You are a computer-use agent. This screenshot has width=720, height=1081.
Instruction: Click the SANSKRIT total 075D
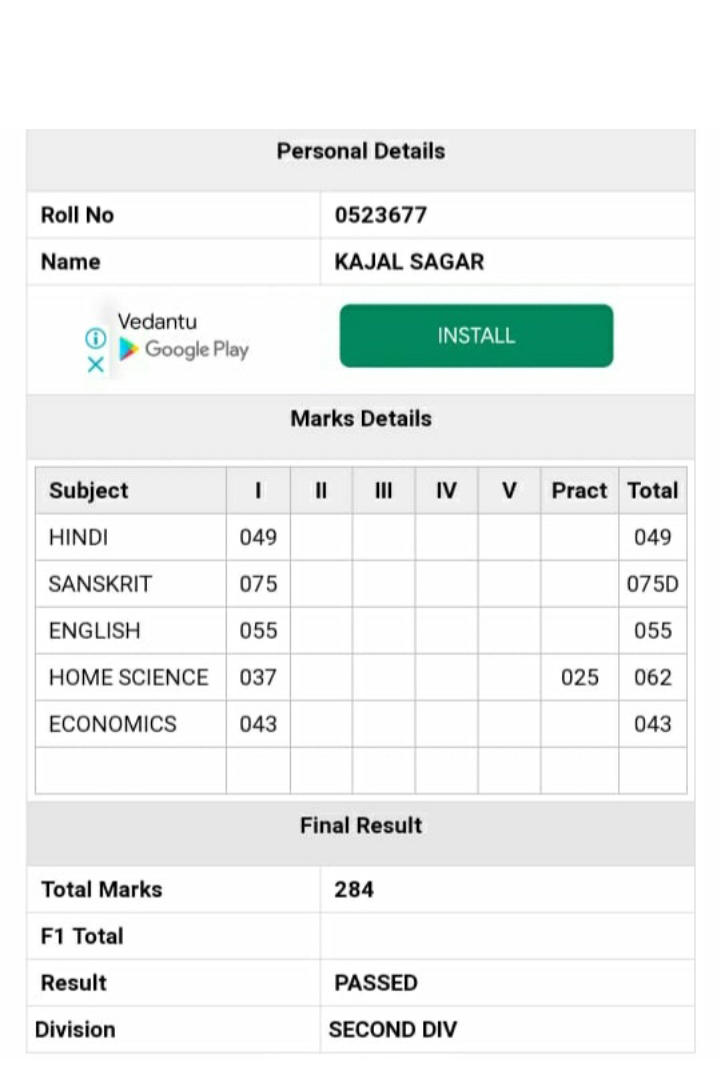coord(652,584)
